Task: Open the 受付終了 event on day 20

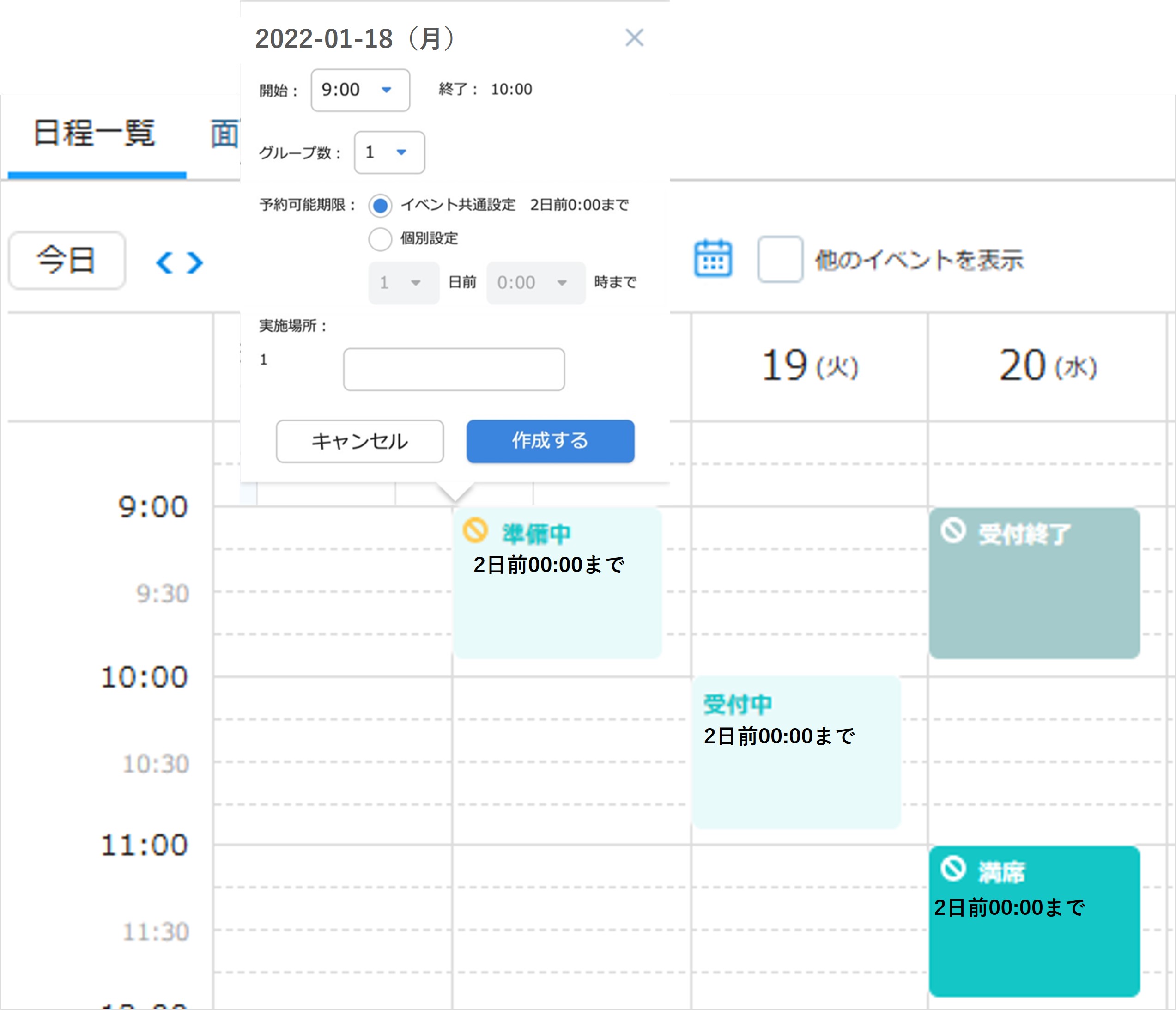Action: [1034, 583]
